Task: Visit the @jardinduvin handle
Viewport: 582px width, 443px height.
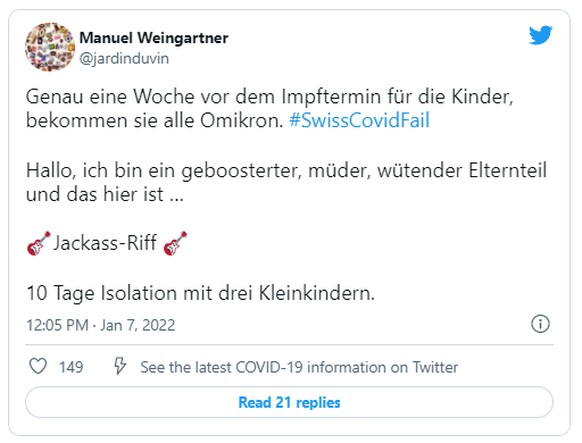Action: [124, 59]
